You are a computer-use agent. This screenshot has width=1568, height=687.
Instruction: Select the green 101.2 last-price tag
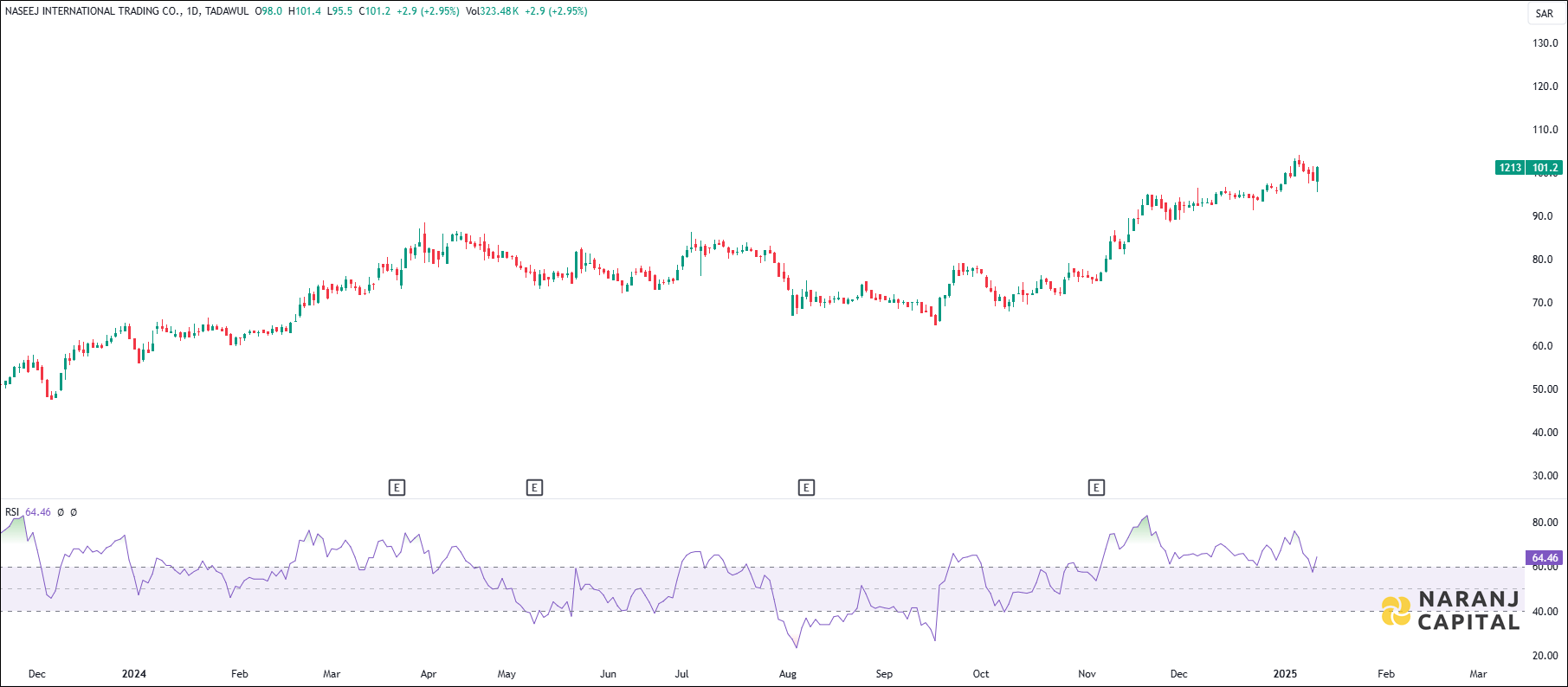[x=1545, y=168]
